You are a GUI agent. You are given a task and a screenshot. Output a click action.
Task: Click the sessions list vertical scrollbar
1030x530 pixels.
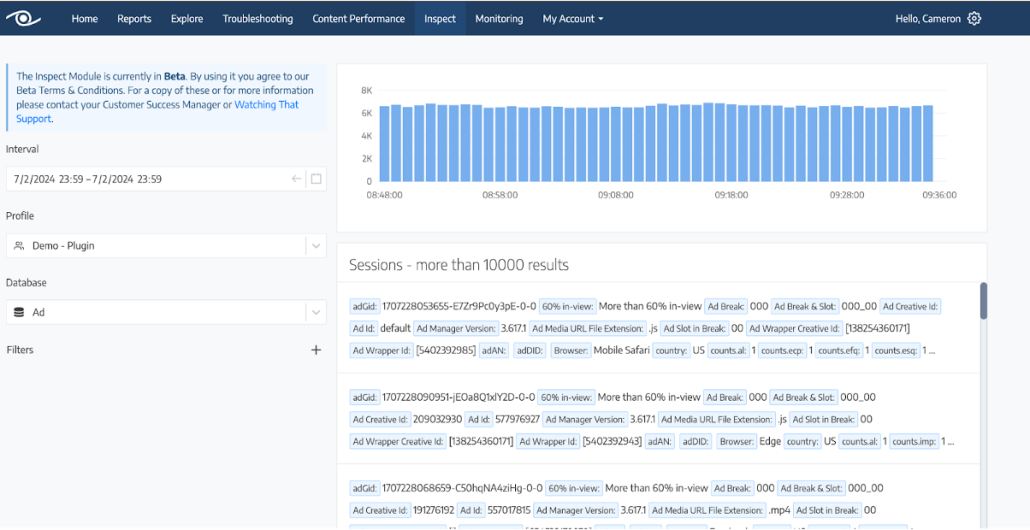click(x=983, y=300)
